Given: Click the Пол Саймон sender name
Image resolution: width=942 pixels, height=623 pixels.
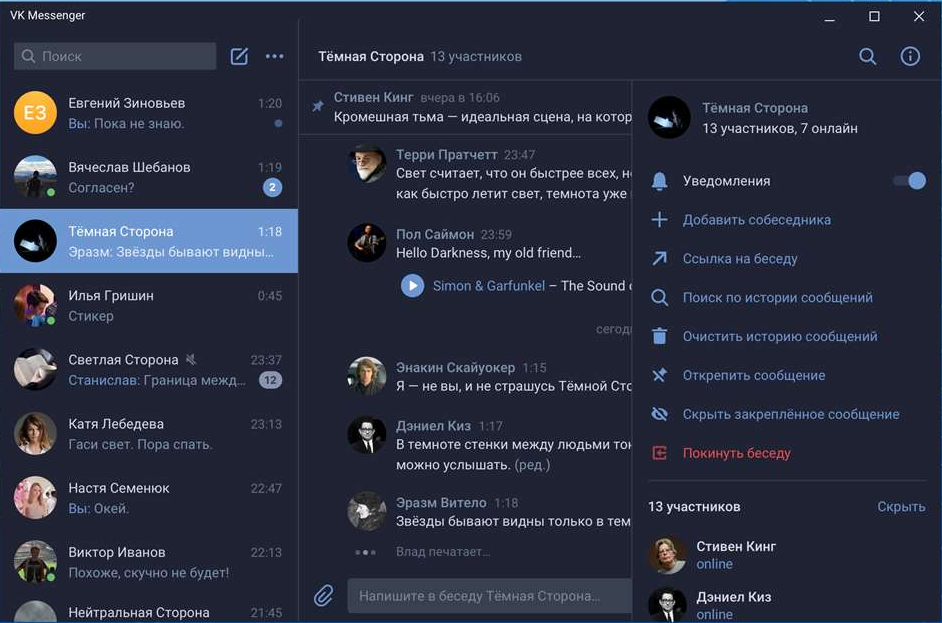Looking at the screenshot, I should coord(435,234).
